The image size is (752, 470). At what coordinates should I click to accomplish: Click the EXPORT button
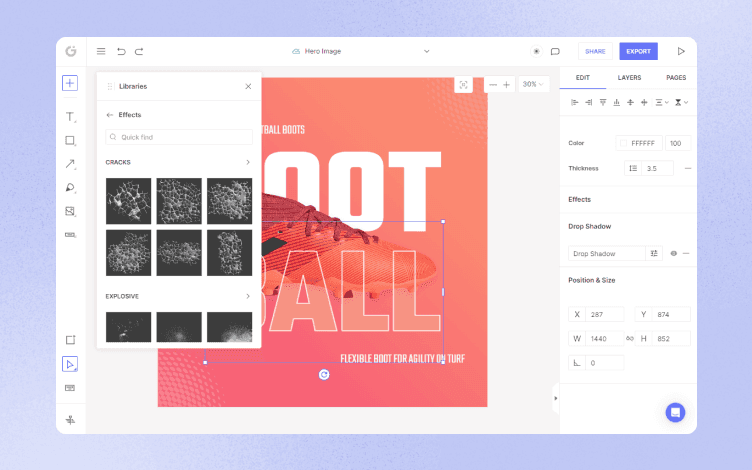[638, 51]
